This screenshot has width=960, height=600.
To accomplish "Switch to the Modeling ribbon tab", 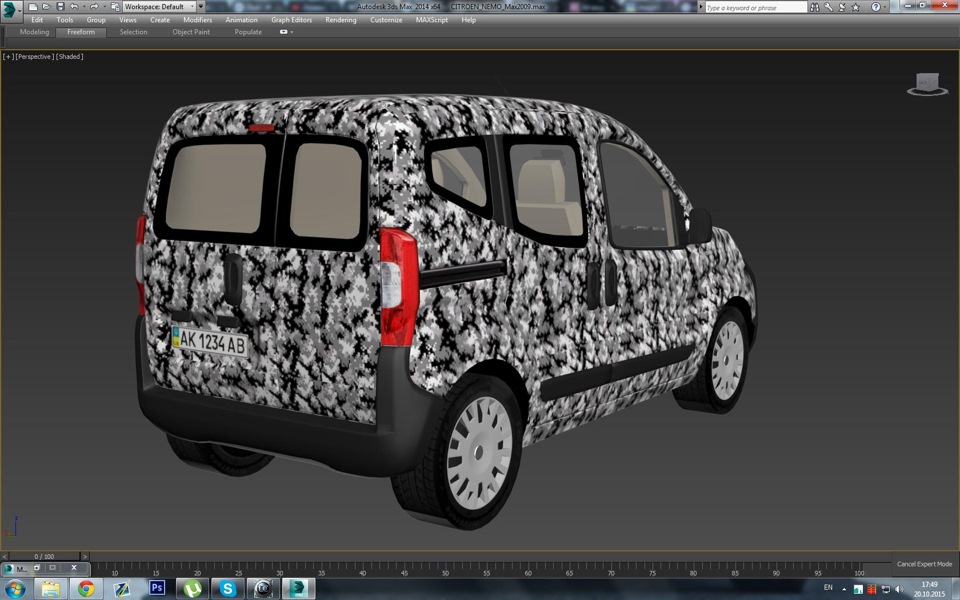I will point(34,32).
